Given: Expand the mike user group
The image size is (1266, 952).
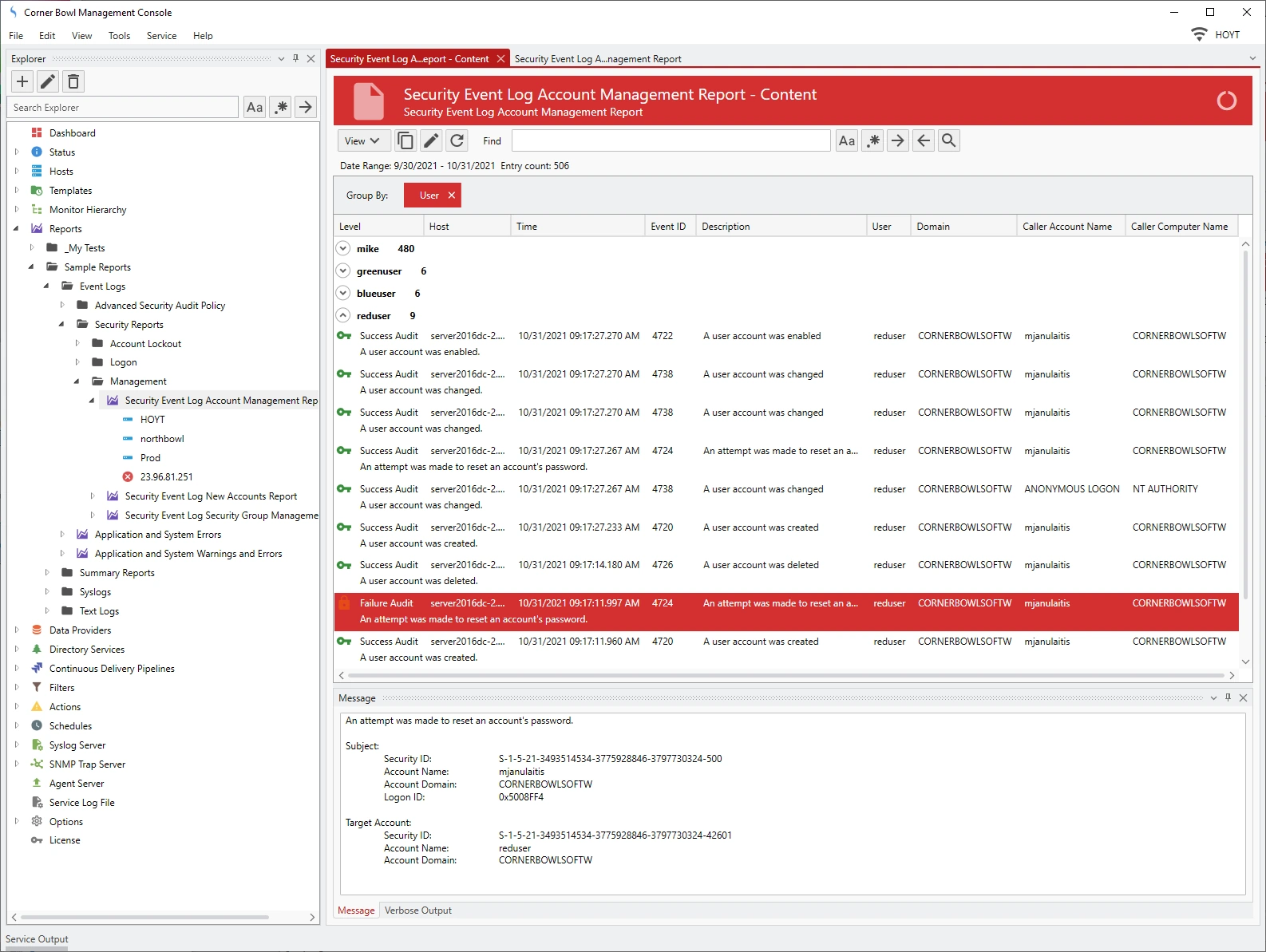Looking at the screenshot, I should click(343, 249).
